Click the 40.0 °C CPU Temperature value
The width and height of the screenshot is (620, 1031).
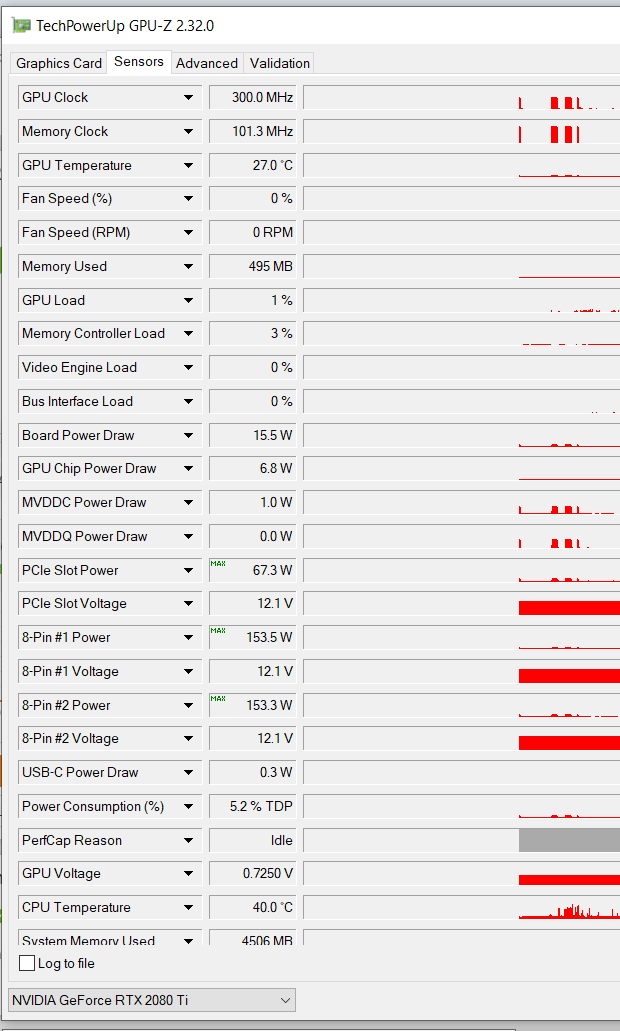[252, 908]
